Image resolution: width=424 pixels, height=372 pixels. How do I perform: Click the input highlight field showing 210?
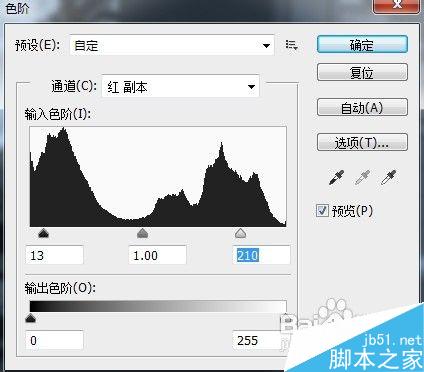[262, 255]
